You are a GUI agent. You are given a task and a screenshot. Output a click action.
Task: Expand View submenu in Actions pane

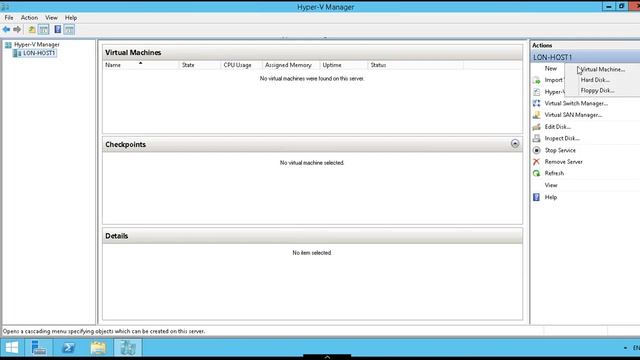pyautogui.click(x=551, y=185)
